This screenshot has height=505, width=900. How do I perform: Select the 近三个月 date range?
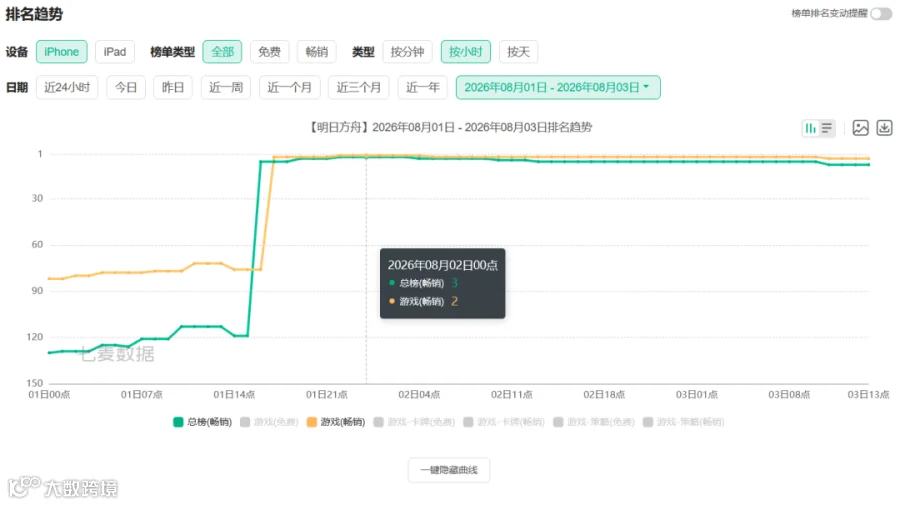[359, 87]
